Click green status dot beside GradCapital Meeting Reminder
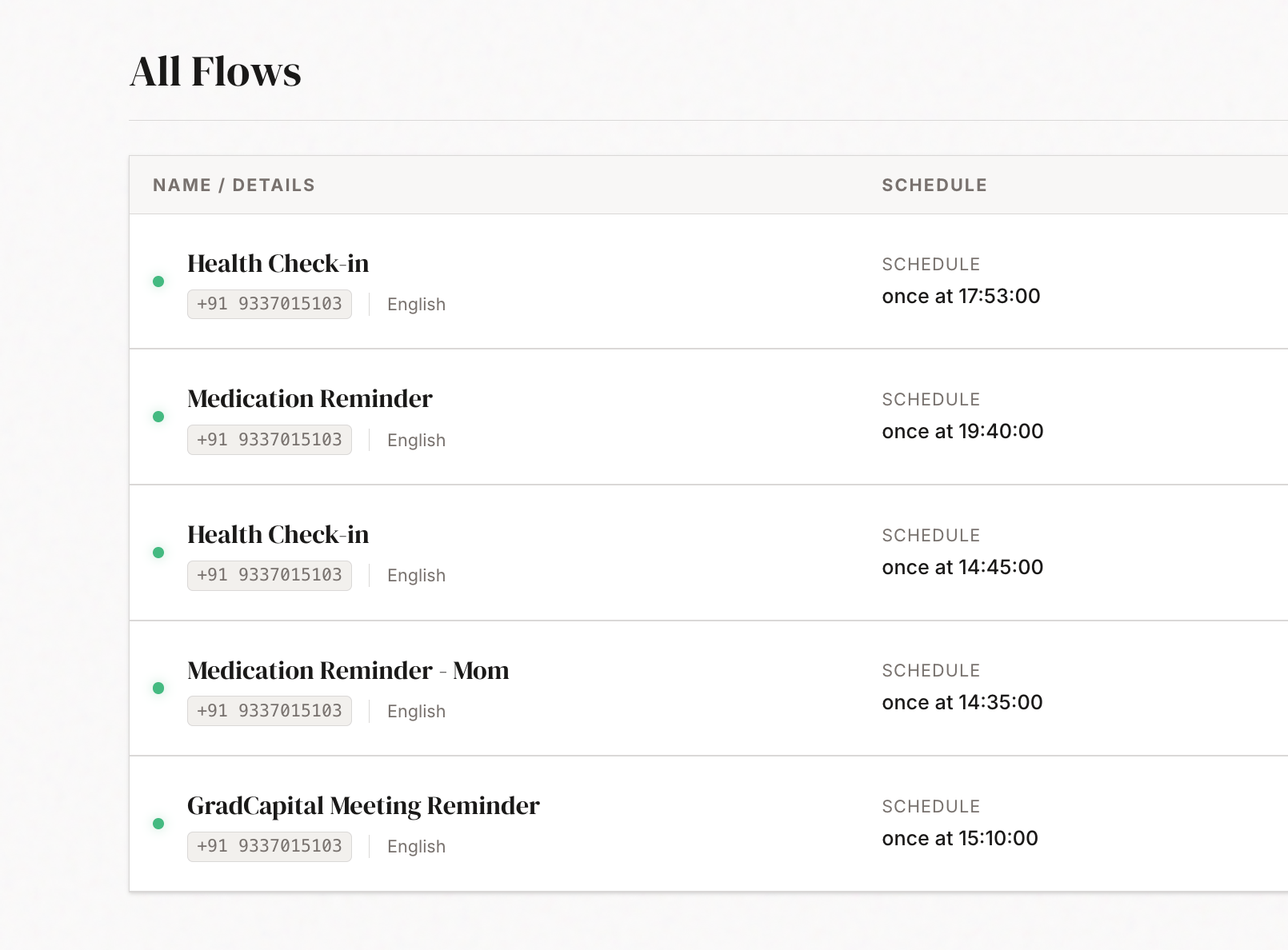Viewport: 1288px width, 950px height. coord(158,824)
